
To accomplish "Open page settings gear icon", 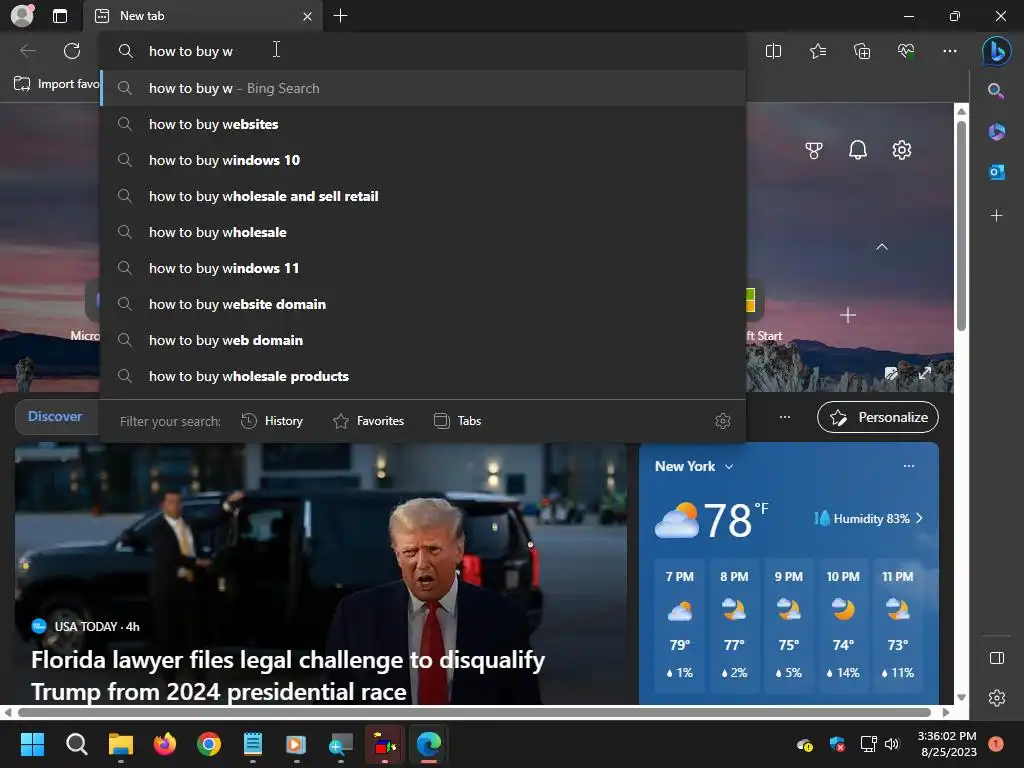I will [x=902, y=150].
